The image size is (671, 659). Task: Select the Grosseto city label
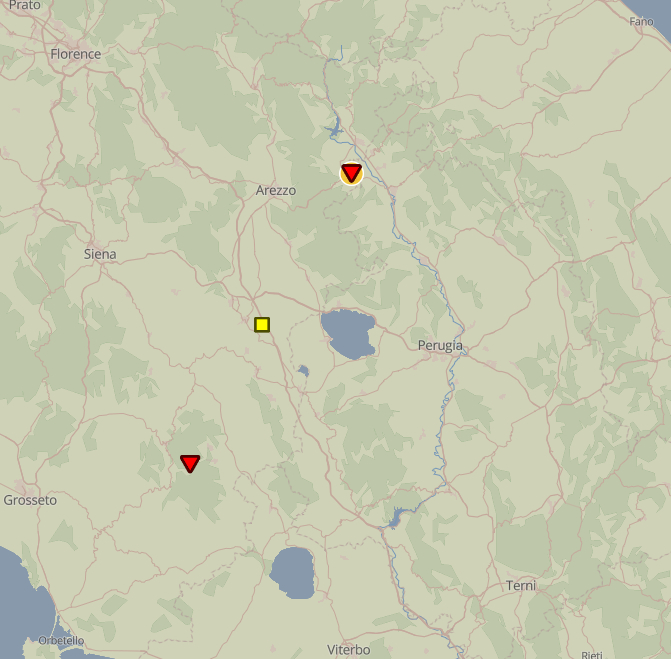coord(30,500)
